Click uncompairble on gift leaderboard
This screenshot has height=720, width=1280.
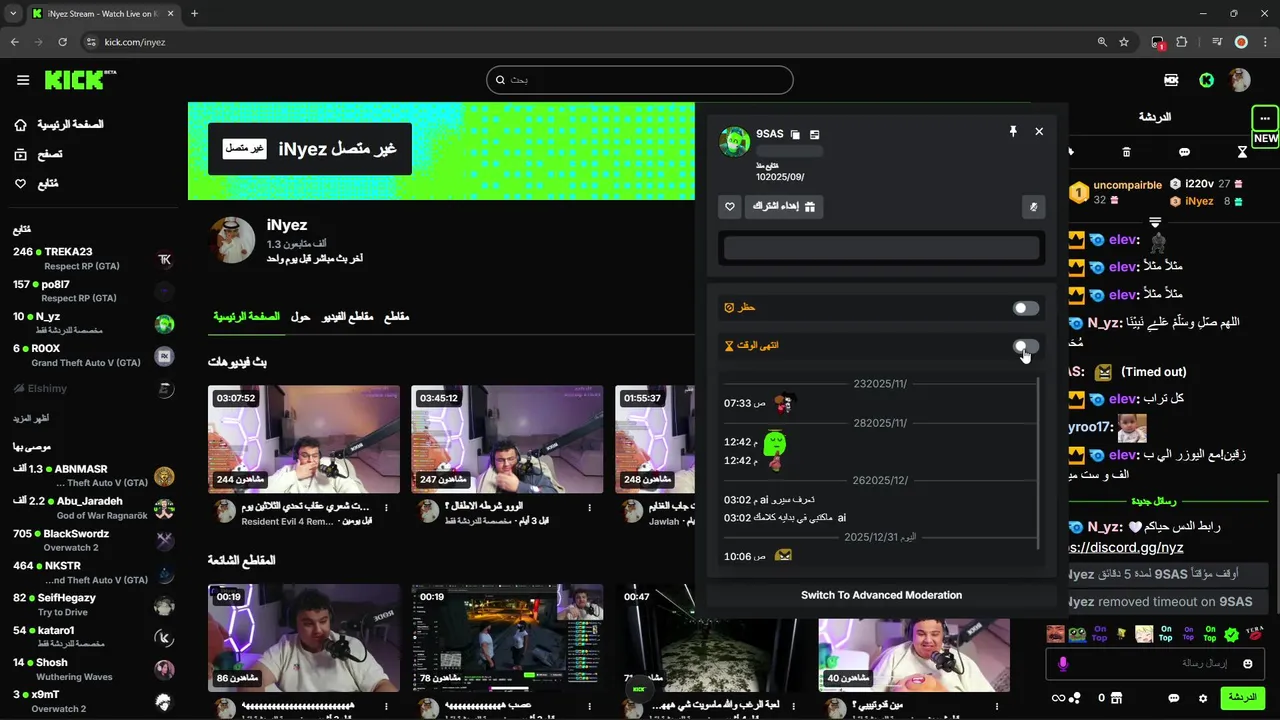point(1127,185)
